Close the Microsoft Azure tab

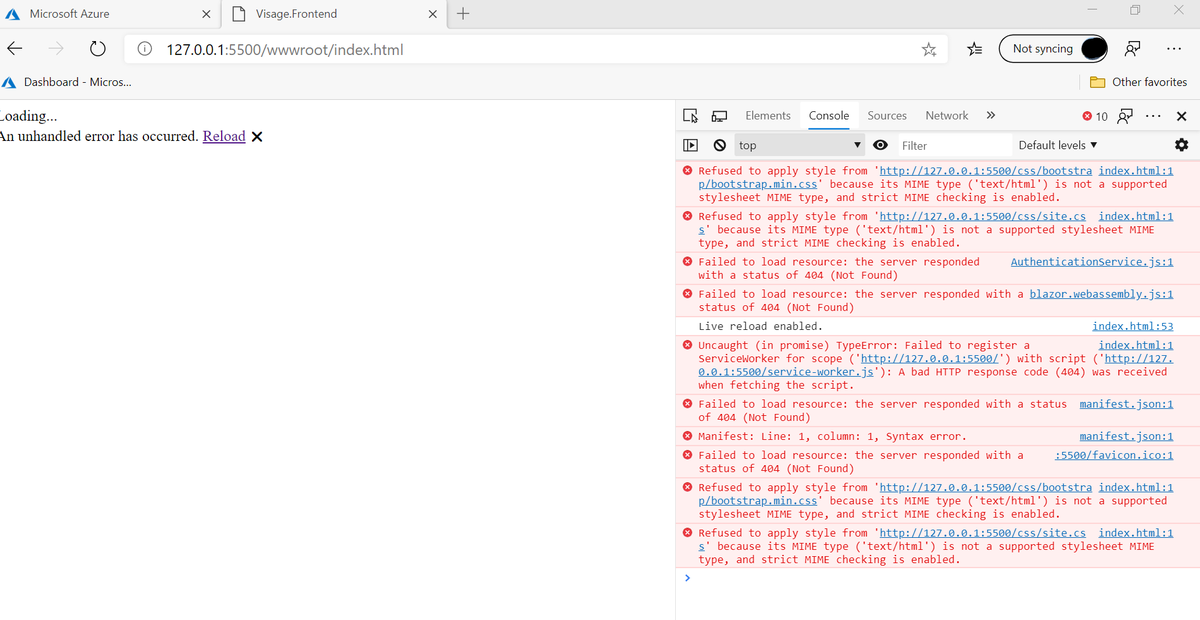point(206,14)
